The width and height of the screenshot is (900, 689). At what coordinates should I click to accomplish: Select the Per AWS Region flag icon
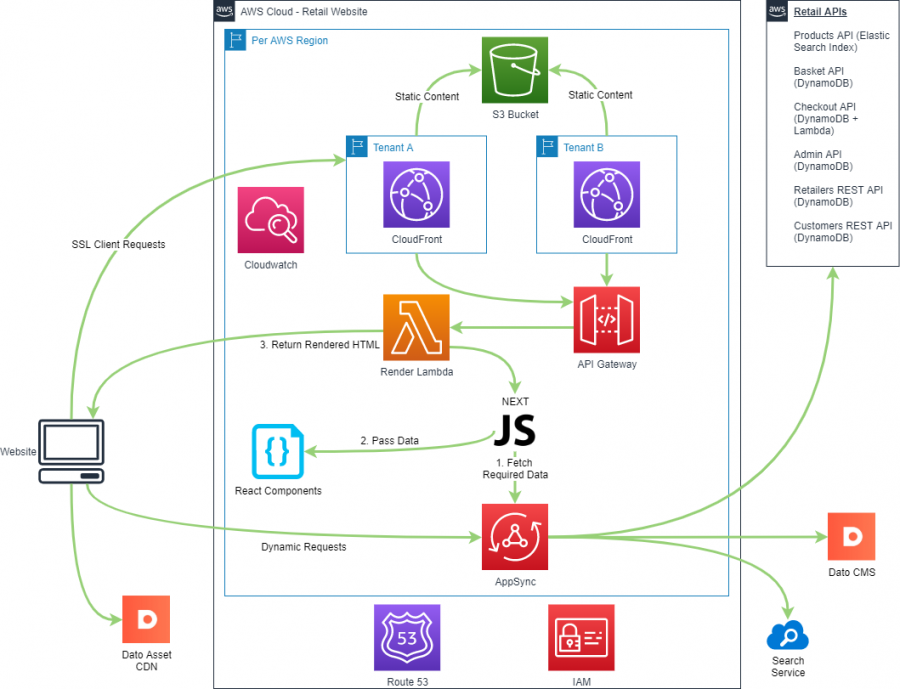pyautogui.click(x=236, y=40)
